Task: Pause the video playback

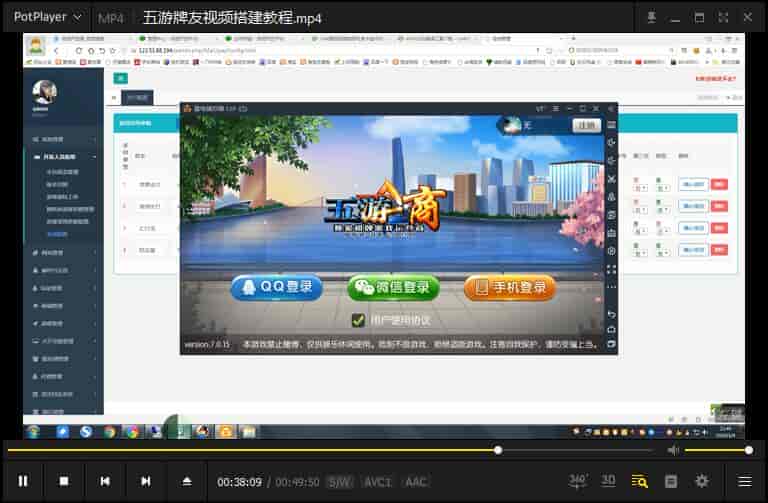Action: 23,481
